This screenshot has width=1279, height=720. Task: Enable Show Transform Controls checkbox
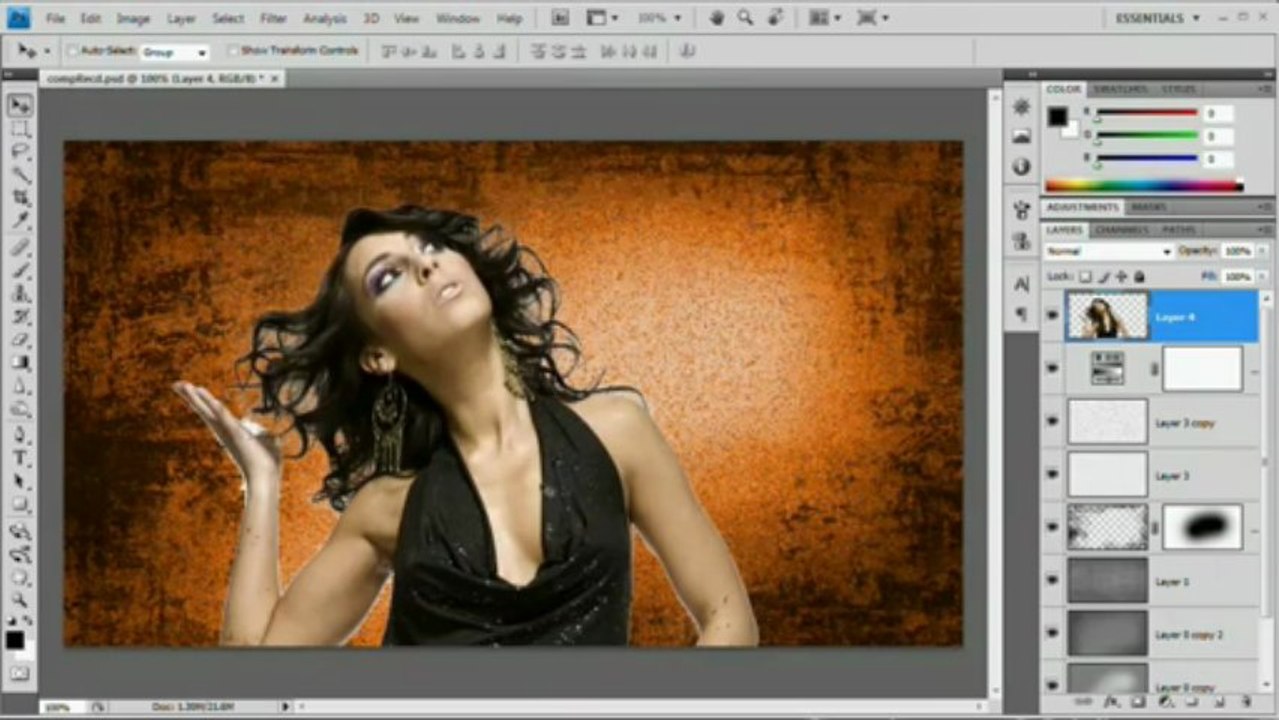pos(233,50)
